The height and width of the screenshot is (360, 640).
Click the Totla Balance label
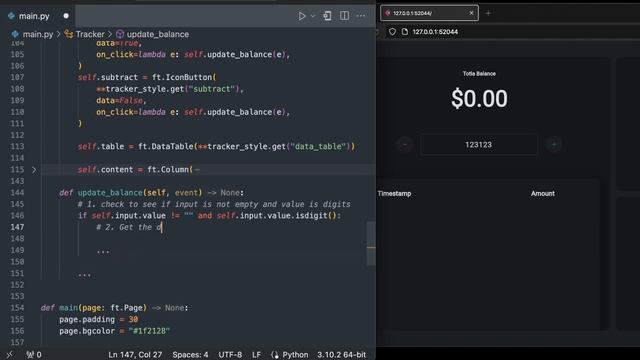pos(479,73)
